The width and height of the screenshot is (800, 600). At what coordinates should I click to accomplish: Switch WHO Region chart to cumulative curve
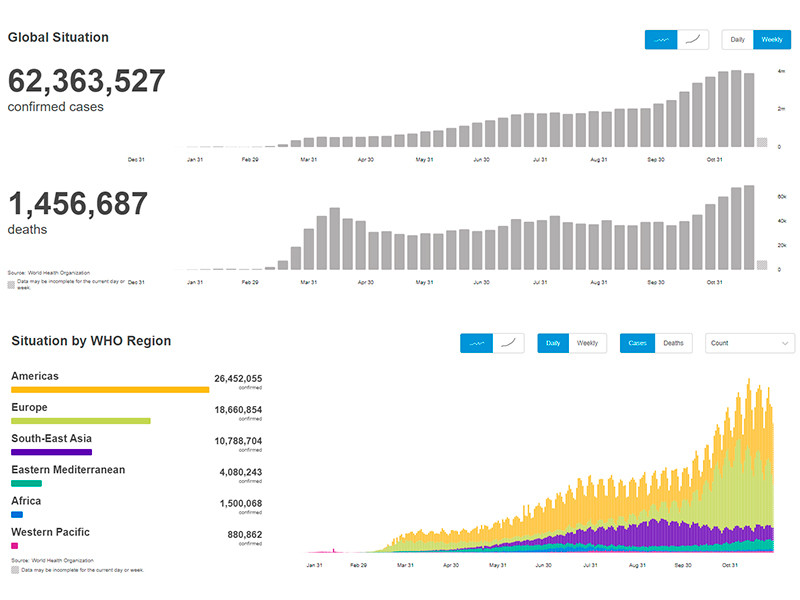pyautogui.click(x=509, y=343)
